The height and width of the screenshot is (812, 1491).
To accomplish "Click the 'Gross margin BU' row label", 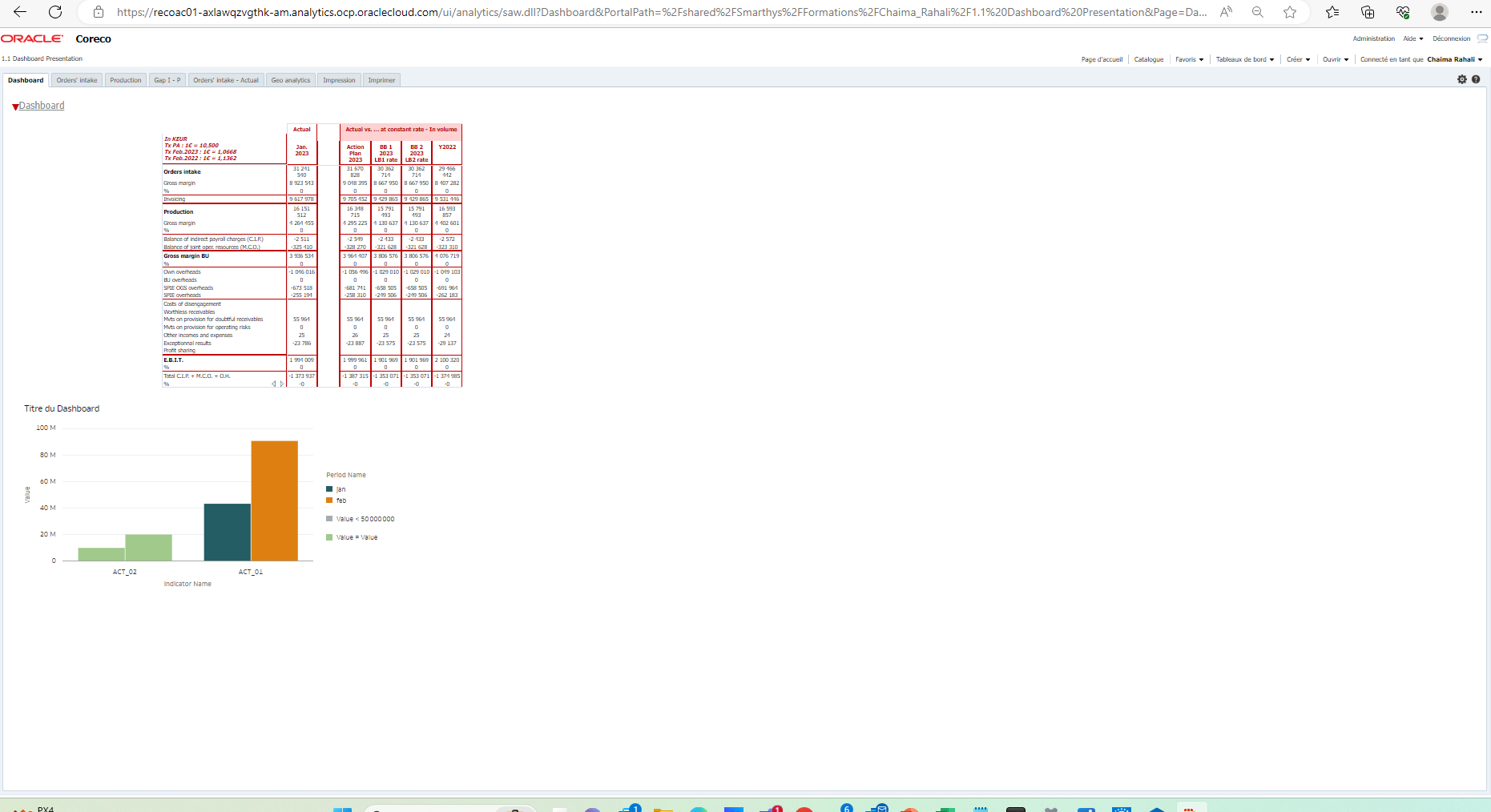I will (x=186, y=256).
